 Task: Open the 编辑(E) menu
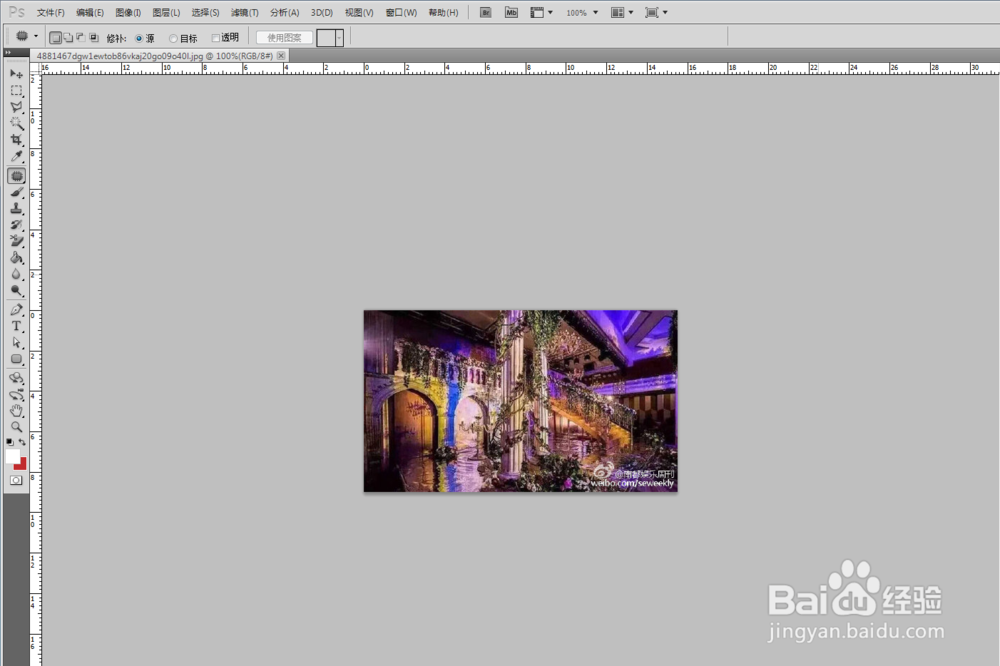coord(89,13)
